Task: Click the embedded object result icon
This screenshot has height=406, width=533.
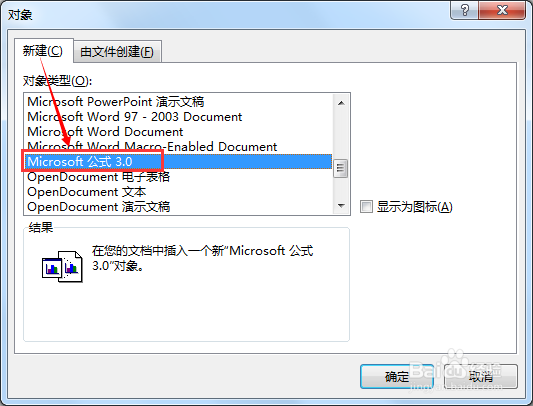Action: click(x=62, y=266)
